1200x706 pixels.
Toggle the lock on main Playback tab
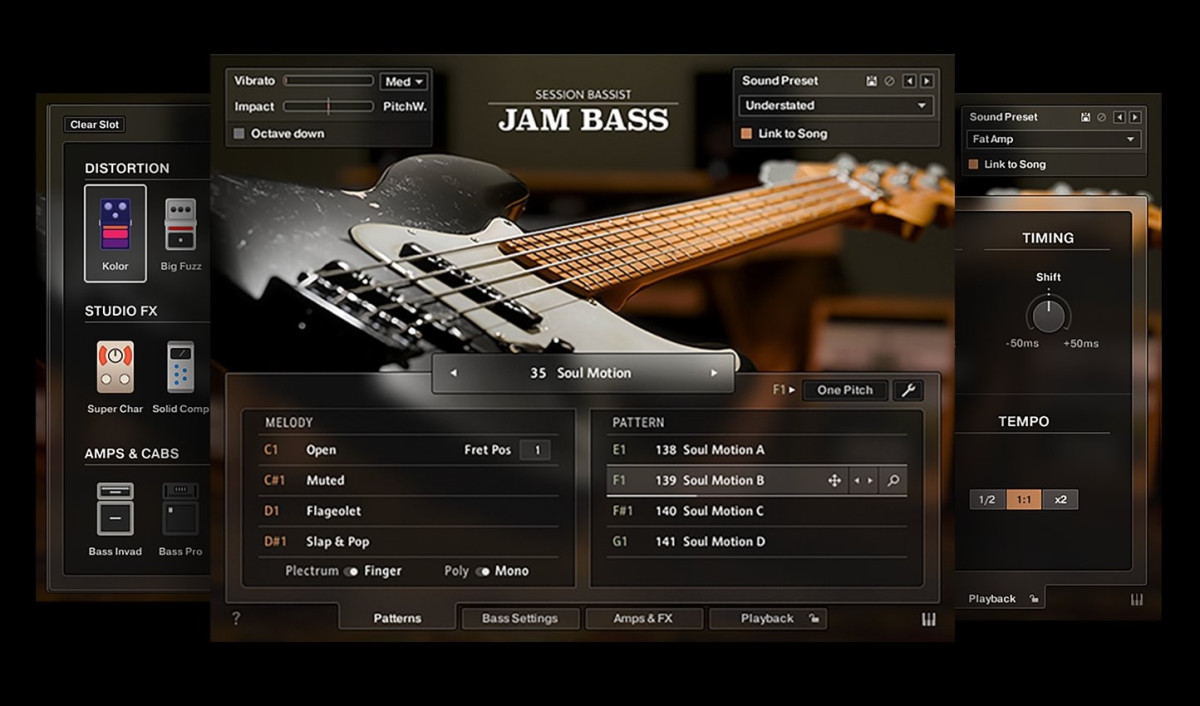(x=814, y=619)
